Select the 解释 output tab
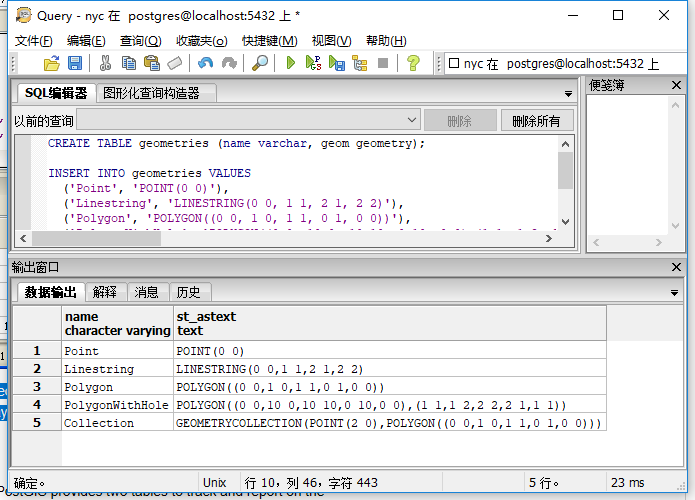The image size is (695, 500). pyautogui.click(x=105, y=292)
